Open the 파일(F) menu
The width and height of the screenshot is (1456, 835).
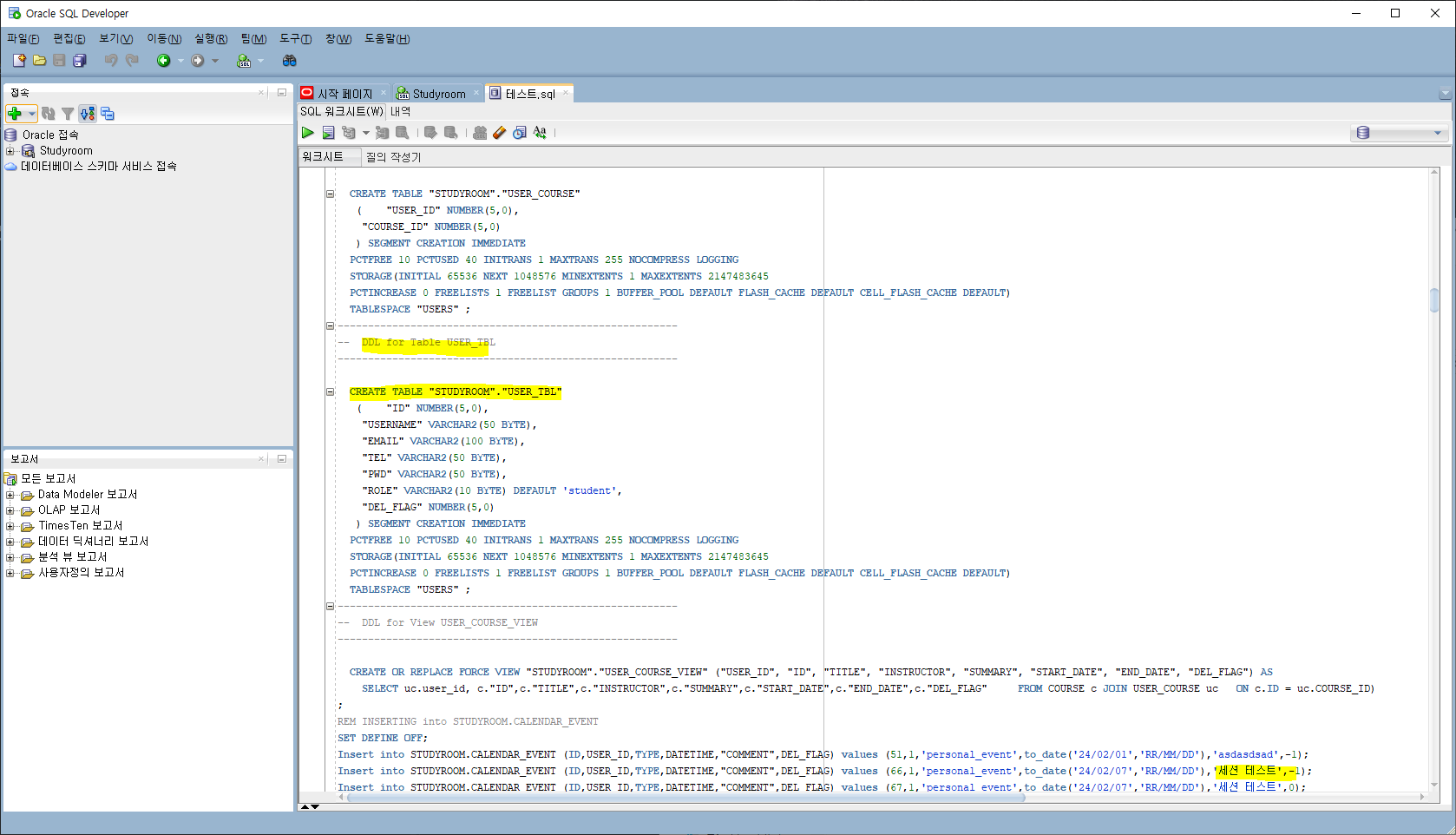(x=23, y=39)
